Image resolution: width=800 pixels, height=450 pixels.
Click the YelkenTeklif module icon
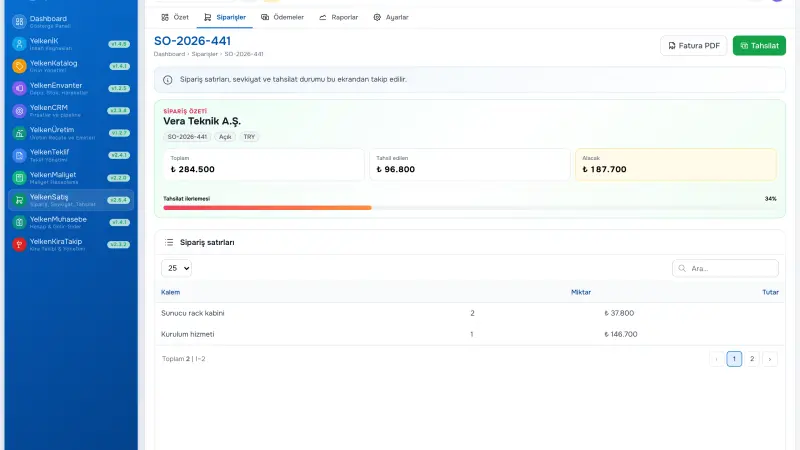coord(19,155)
